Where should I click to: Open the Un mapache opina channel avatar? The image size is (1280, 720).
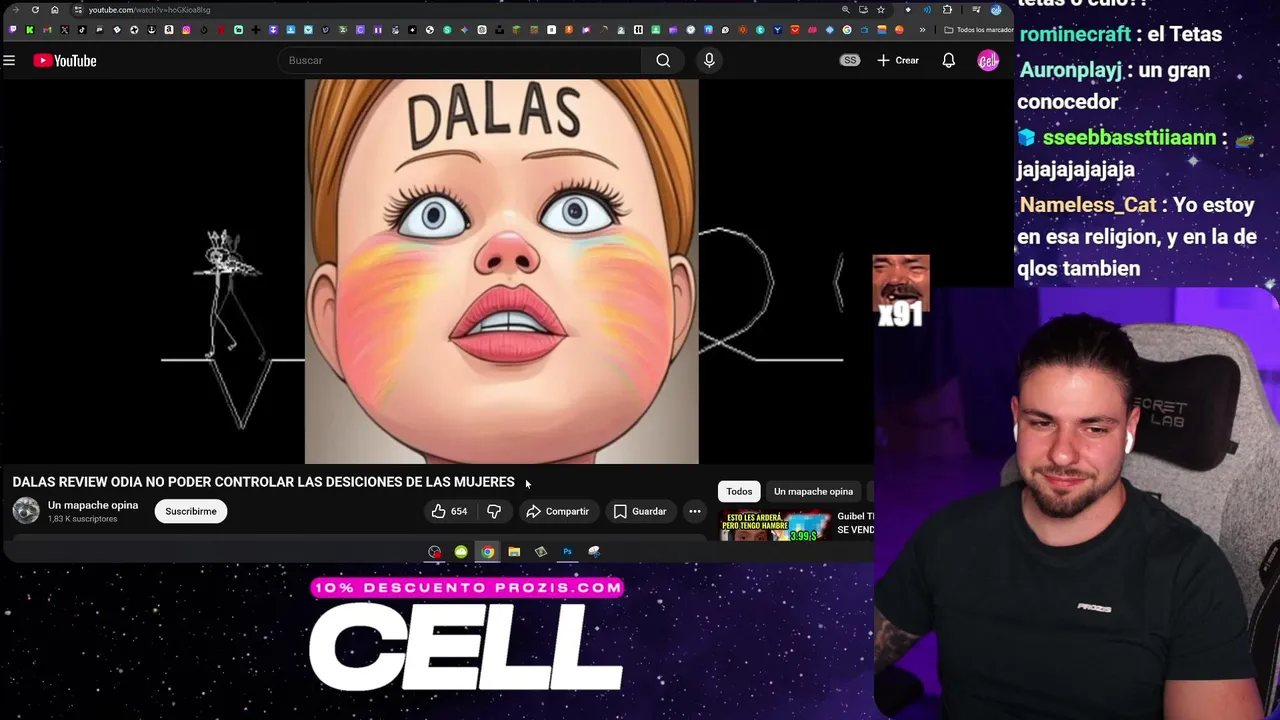point(26,511)
